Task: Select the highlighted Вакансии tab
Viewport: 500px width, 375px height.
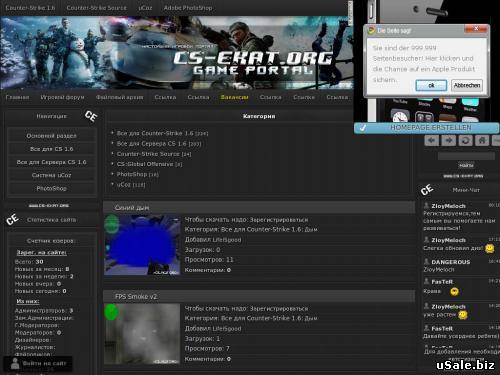Action: [234, 97]
